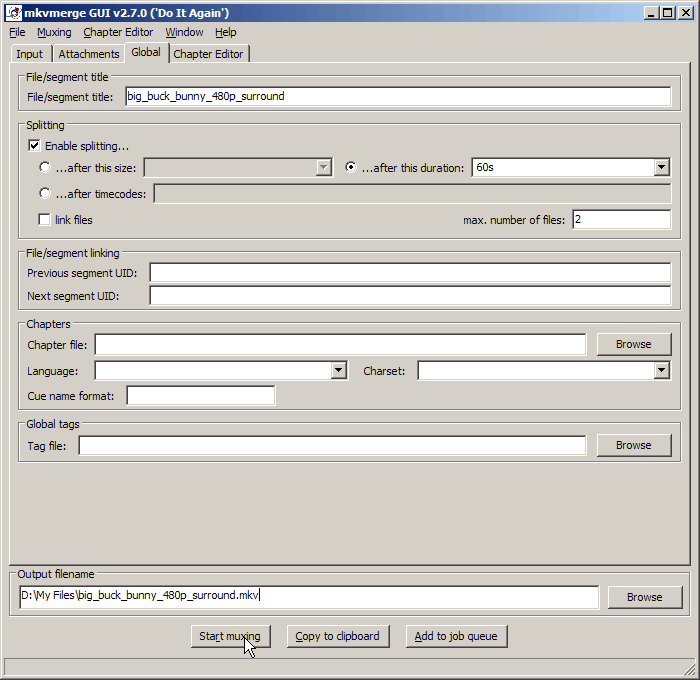Open the Help menu
This screenshot has width=700, height=680.
pyautogui.click(x=225, y=32)
